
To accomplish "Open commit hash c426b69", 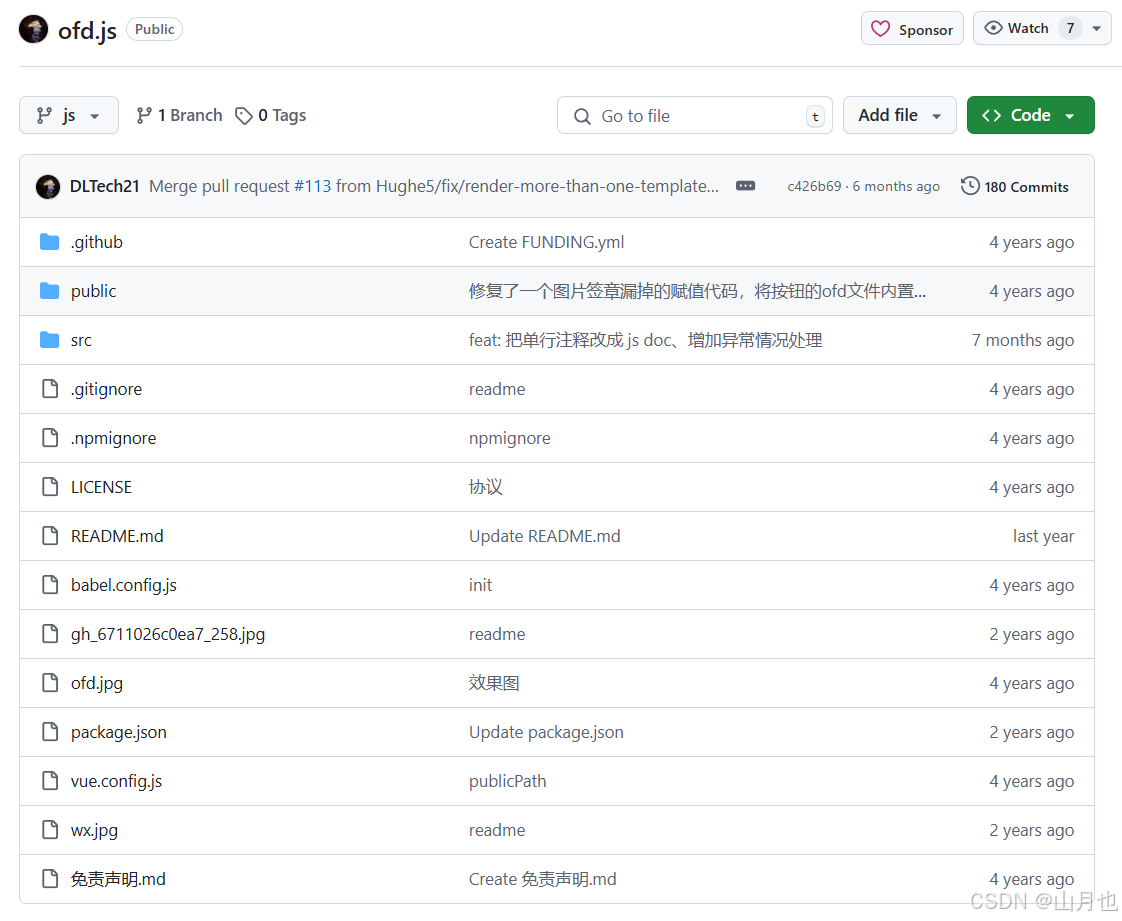I will click(814, 187).
